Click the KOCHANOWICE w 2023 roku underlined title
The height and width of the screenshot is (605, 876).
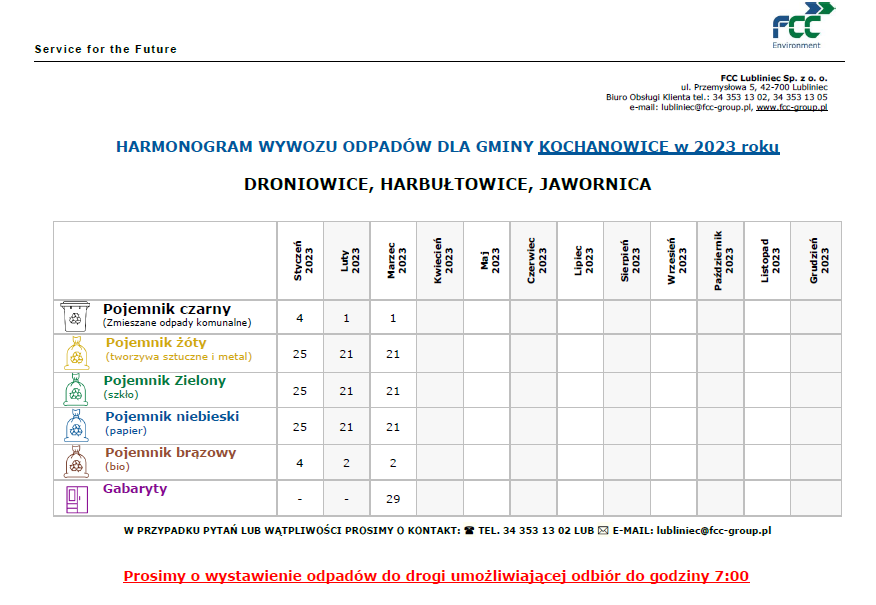659,147
